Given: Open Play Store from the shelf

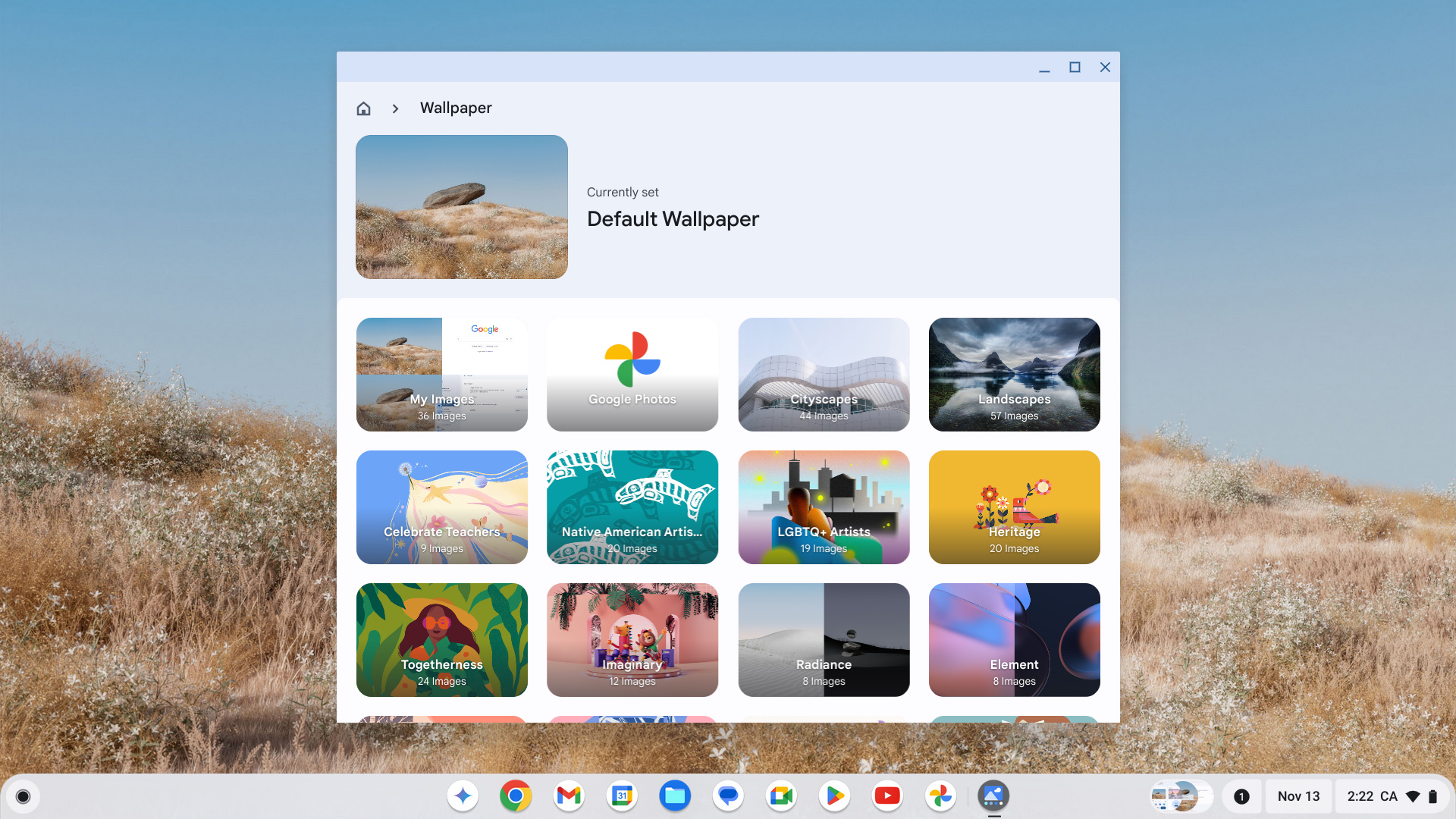Looking at the screenshot, I should point(834,796).
